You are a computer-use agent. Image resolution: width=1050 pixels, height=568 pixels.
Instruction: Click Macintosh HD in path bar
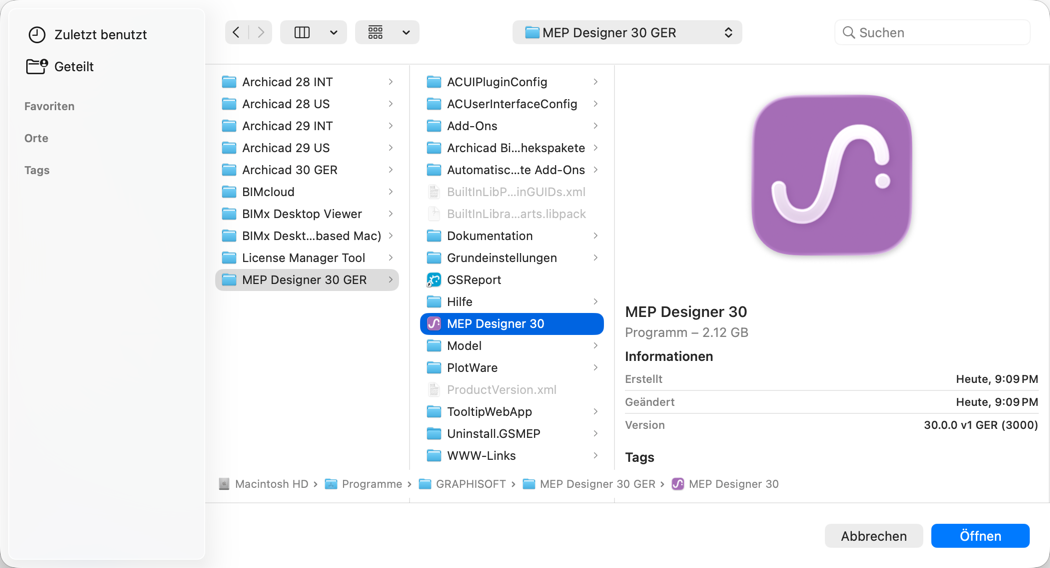[x=264, y=484]
